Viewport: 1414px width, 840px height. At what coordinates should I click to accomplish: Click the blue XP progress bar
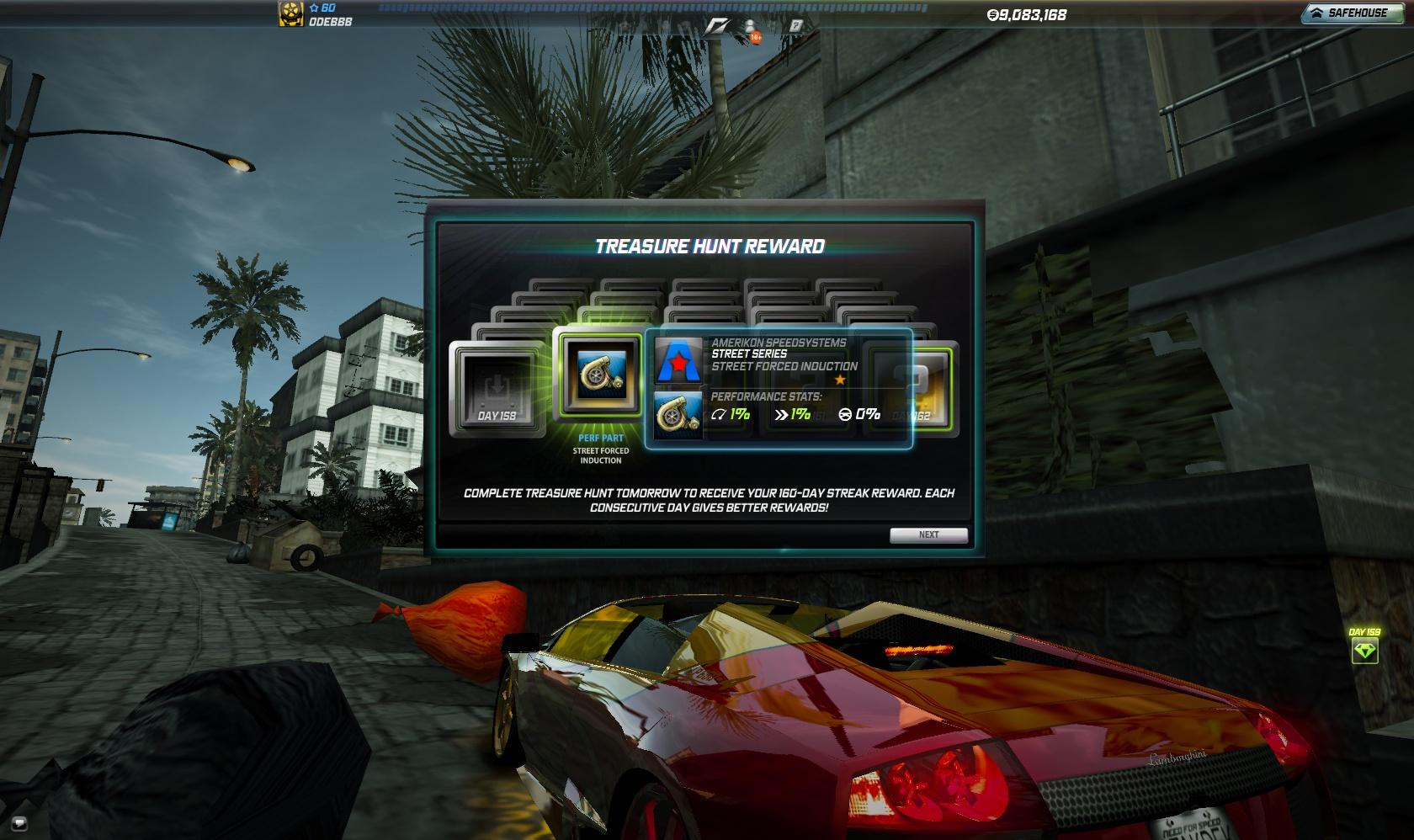652,8
